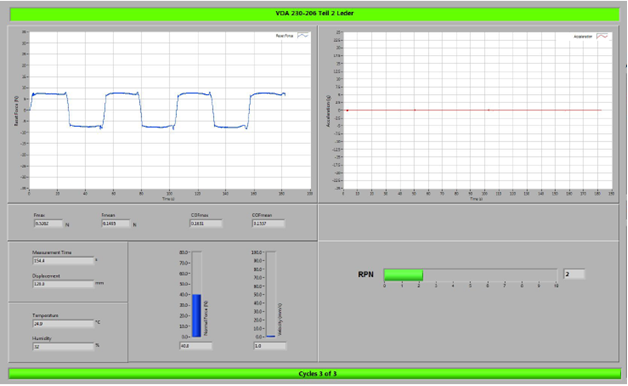Click the Measurement Time field
The height and width of the screenshot is (386, 628).
pyautogui.click(x=63, y=261)
